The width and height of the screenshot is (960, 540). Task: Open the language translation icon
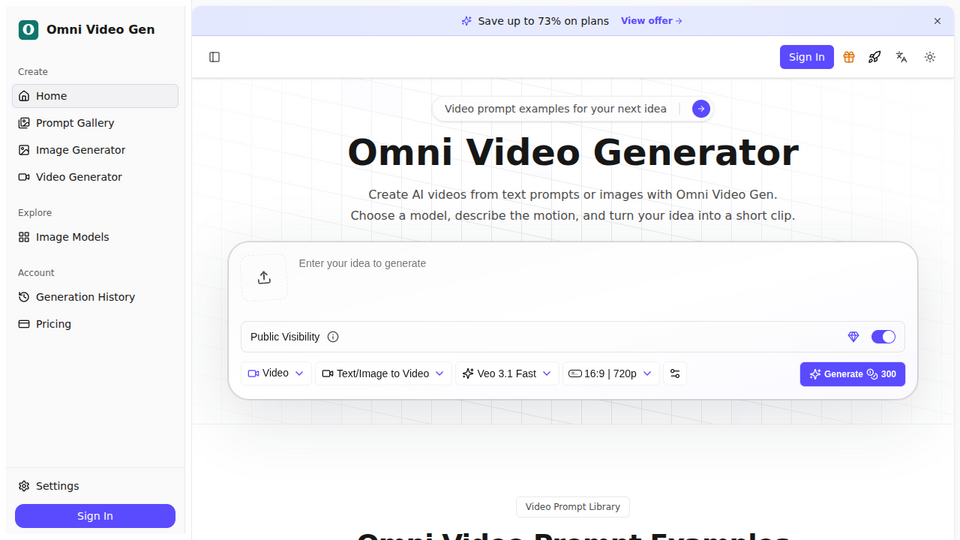901,57
